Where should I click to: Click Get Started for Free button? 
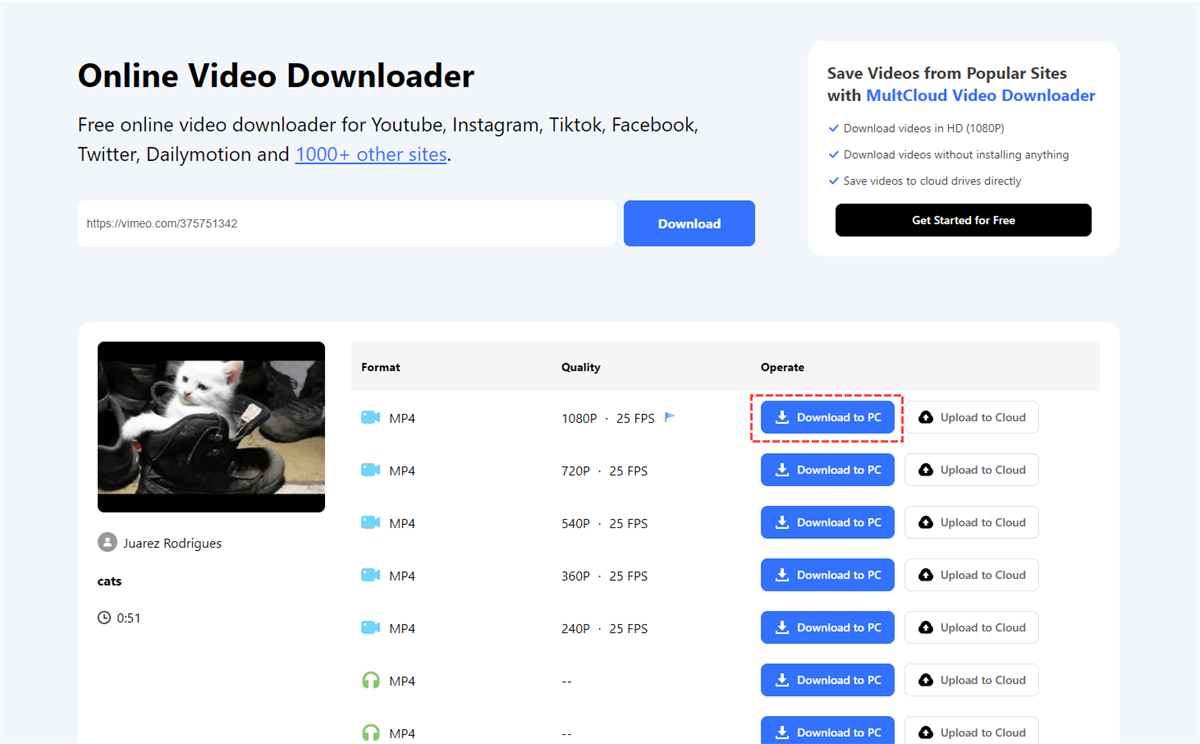click(x=963, y=220)
